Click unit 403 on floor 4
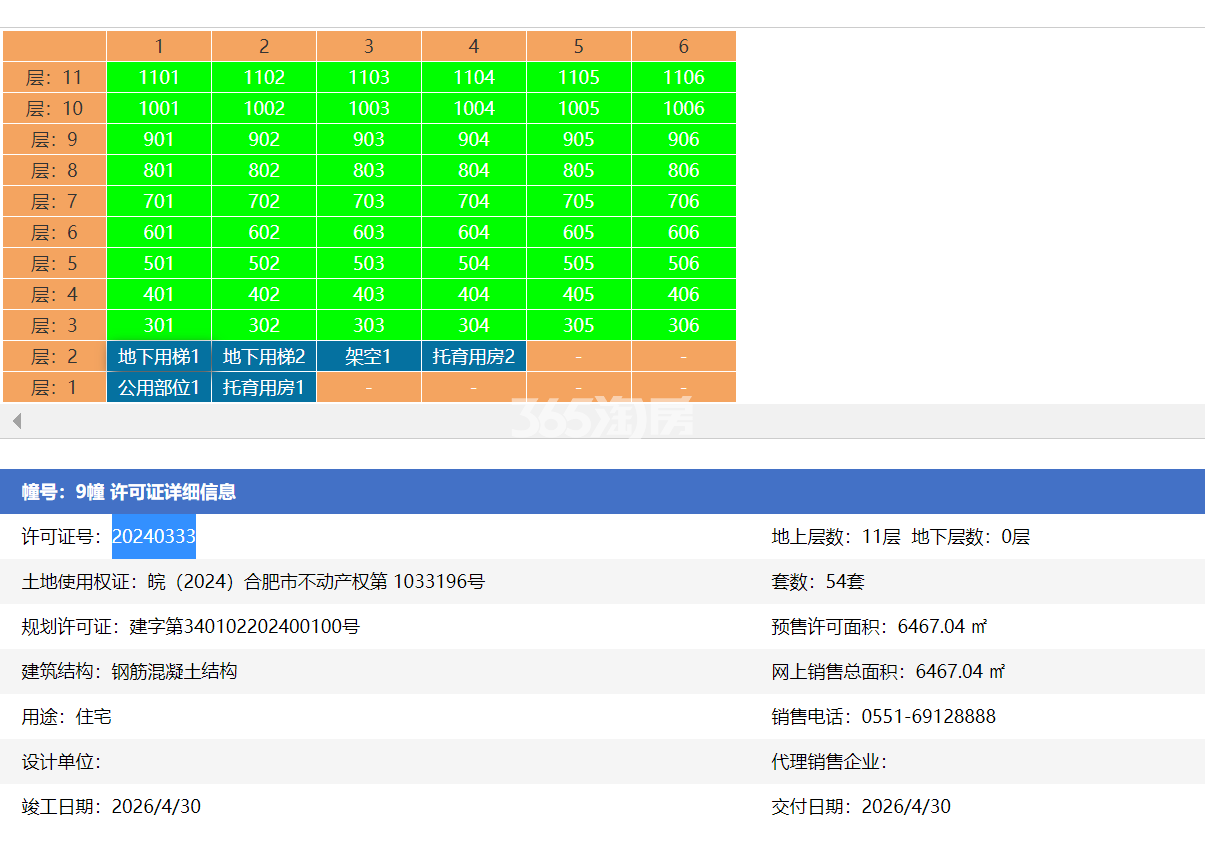Screen dimensions: 1205x847 coord(369,294)
